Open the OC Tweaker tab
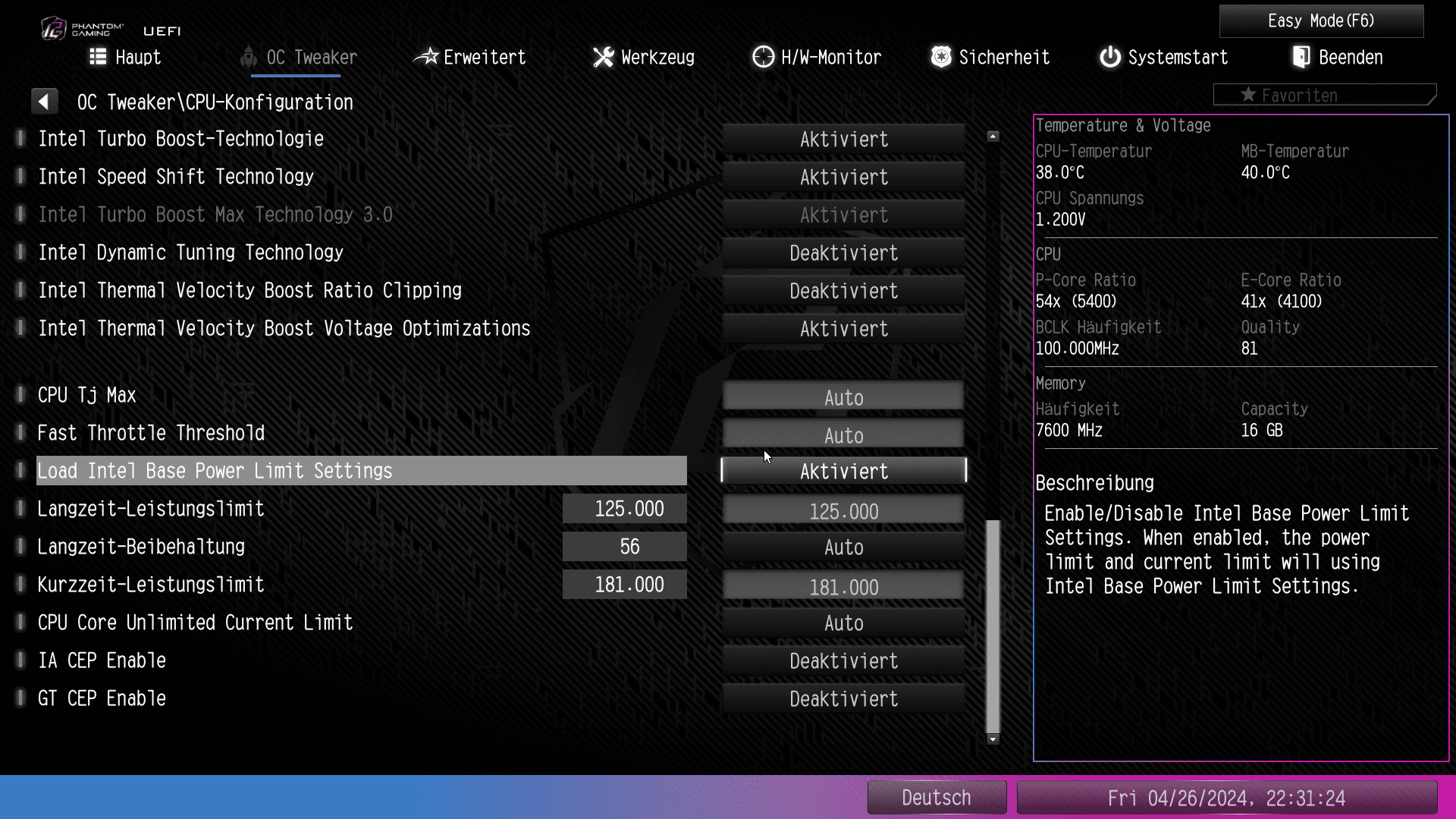Image resolution: width=1456 pixels, height=819 pixels. pyautogui.click(x=299, y=58)
